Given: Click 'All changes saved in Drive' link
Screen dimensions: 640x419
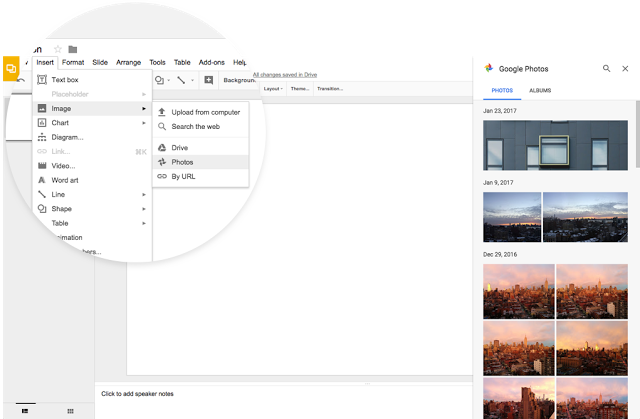Looking at the screenshot, I should [285, 75].
